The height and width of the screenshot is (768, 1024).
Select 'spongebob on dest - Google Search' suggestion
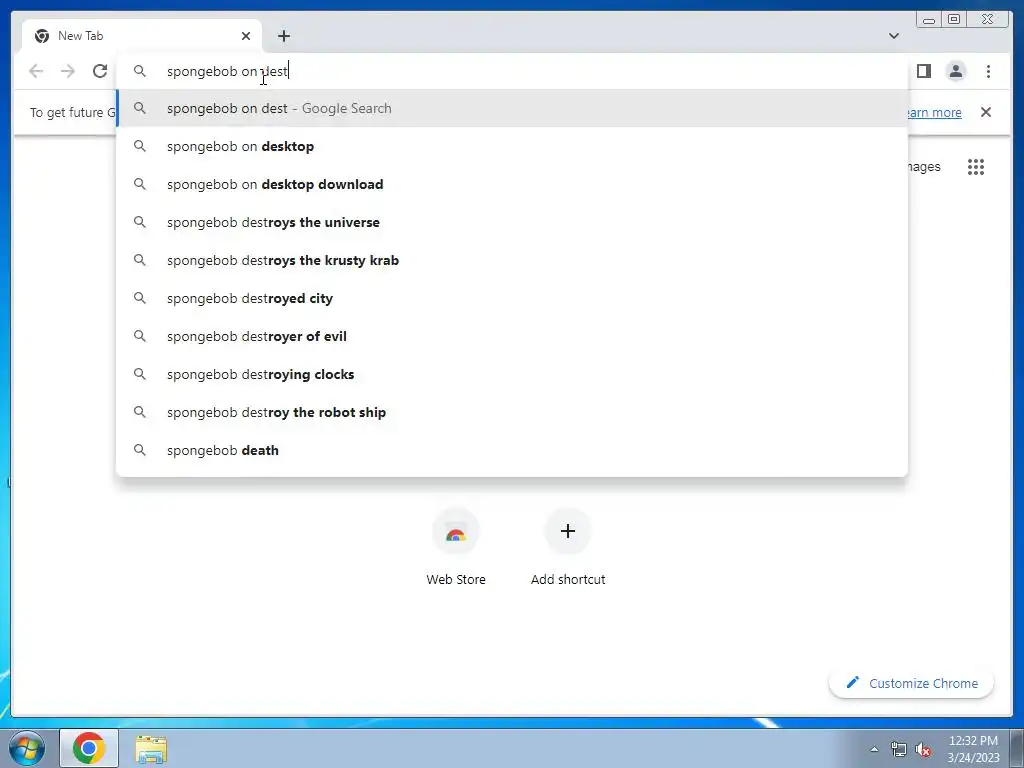(x=512, y=108)
